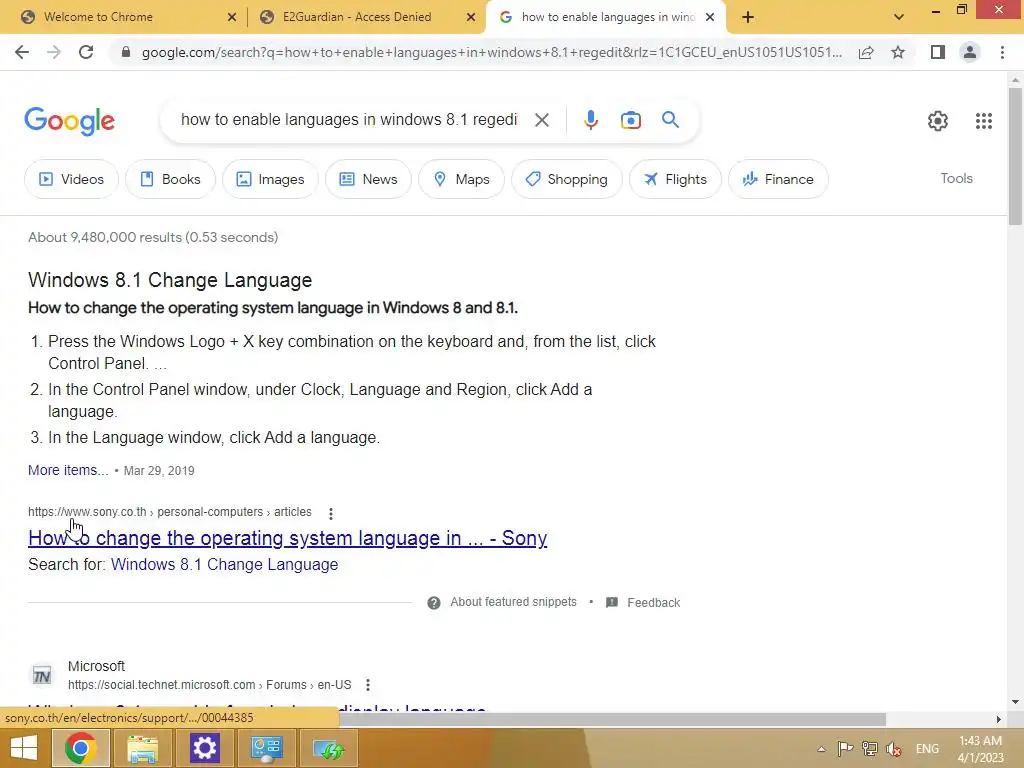Click inside the Google search box

[x=349, y=120]
